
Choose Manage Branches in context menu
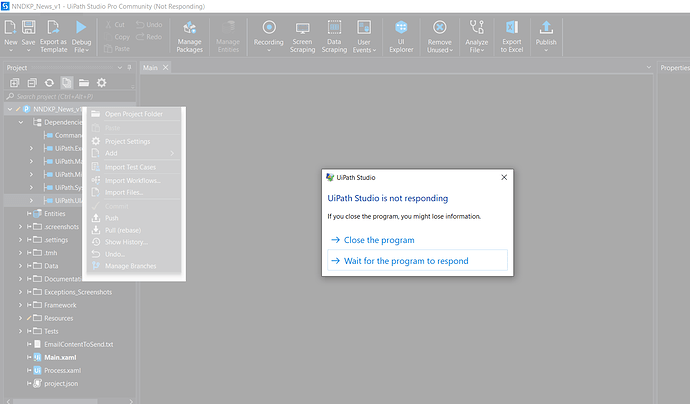[x=134, y=266]
